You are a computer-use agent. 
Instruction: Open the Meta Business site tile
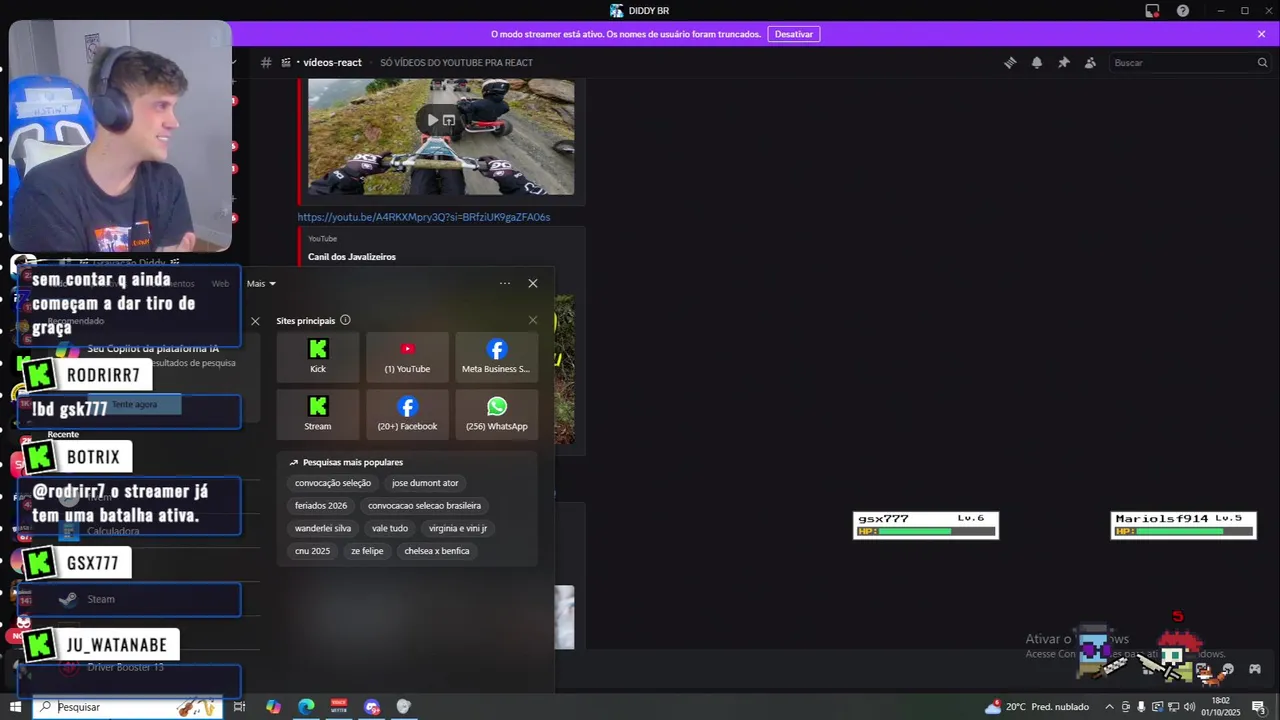(x=496, y=356)
